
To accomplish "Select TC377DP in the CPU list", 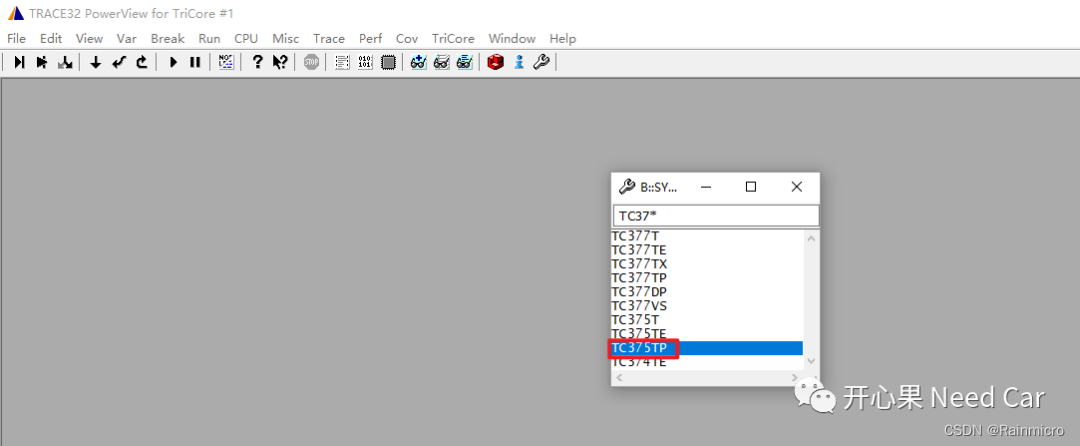I will (x=707, y=292).
